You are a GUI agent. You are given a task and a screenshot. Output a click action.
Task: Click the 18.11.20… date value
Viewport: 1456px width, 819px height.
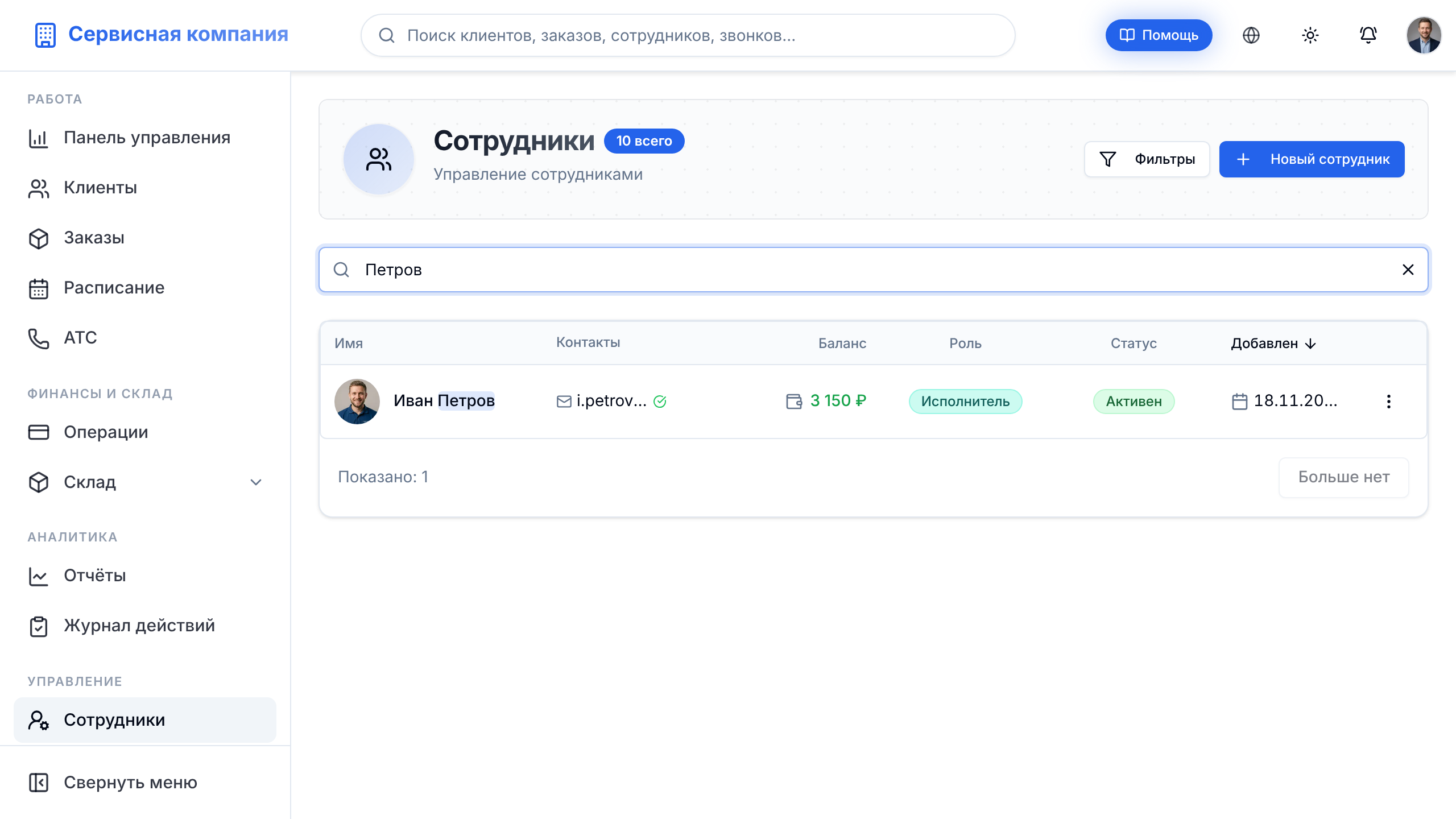(1295, 401)
